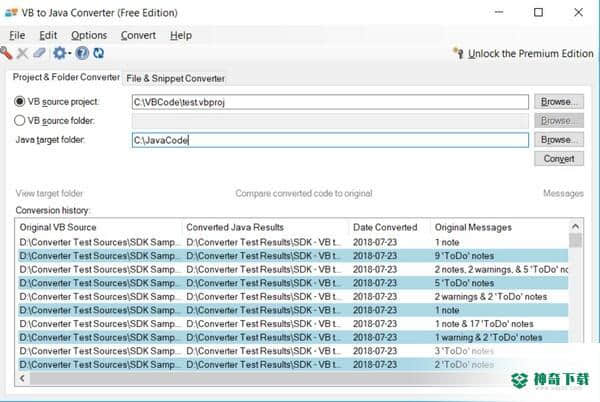Browse for the VB source project
The image size is (600, 402).
coord(559,102)
